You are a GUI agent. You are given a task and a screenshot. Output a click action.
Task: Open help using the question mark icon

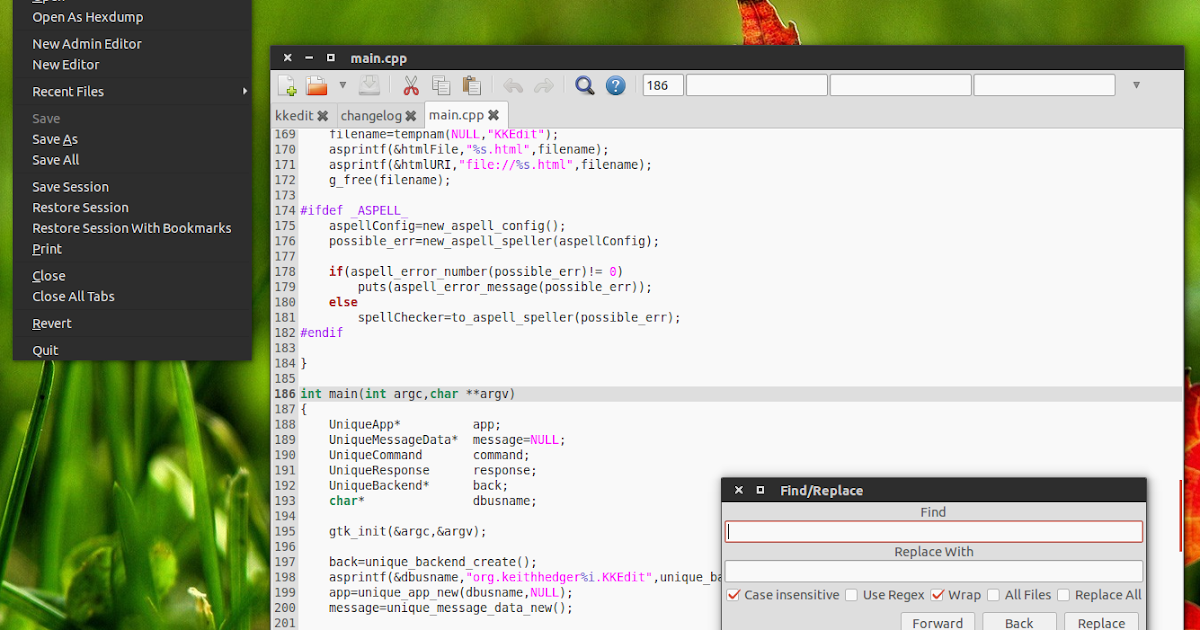coord(615,85)
